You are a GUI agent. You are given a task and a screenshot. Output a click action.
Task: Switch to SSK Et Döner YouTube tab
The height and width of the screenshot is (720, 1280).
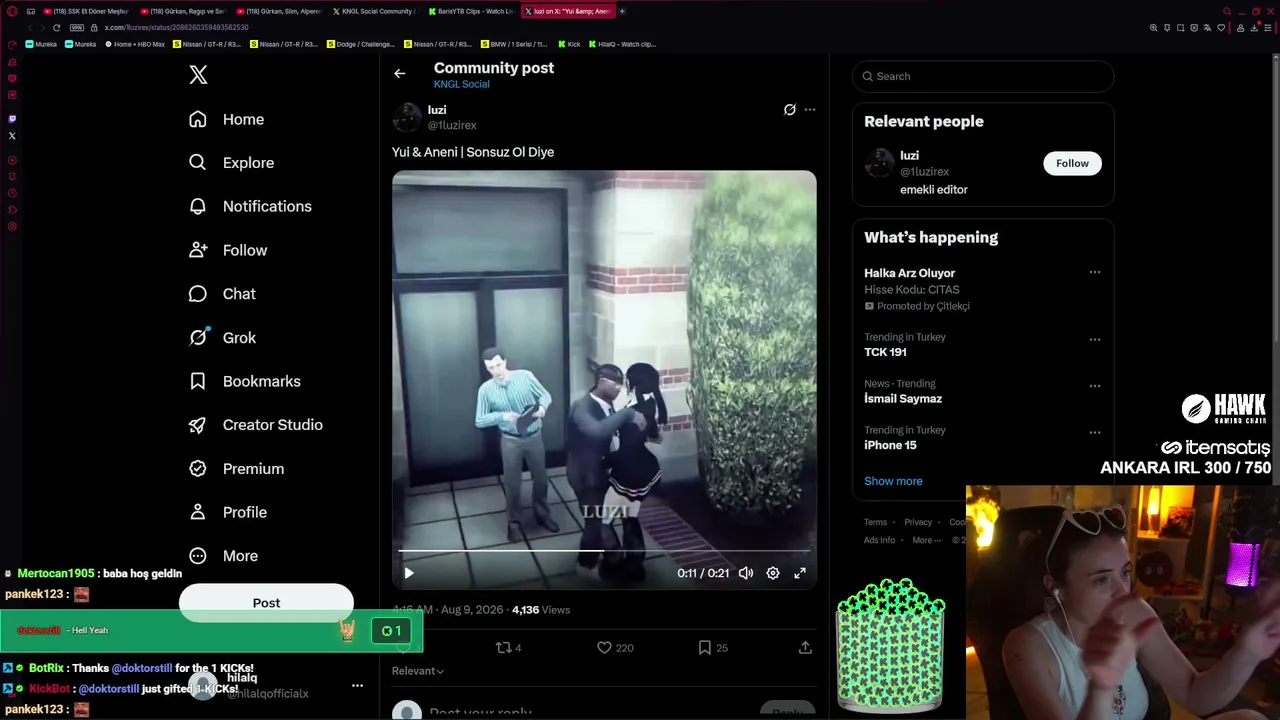click(x=88, y=11)
